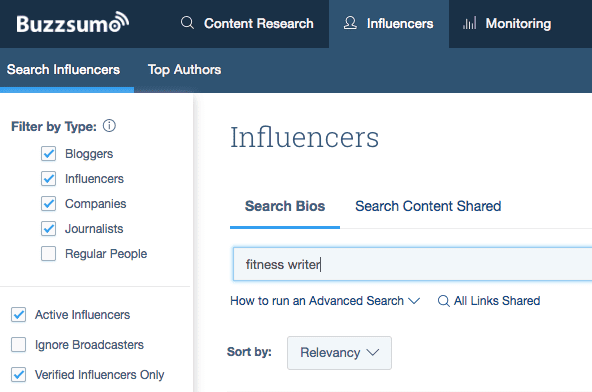Expand How to run an Advanced Search
The image size is (592, 392).
pyautogui.click(x=325, y=301)
